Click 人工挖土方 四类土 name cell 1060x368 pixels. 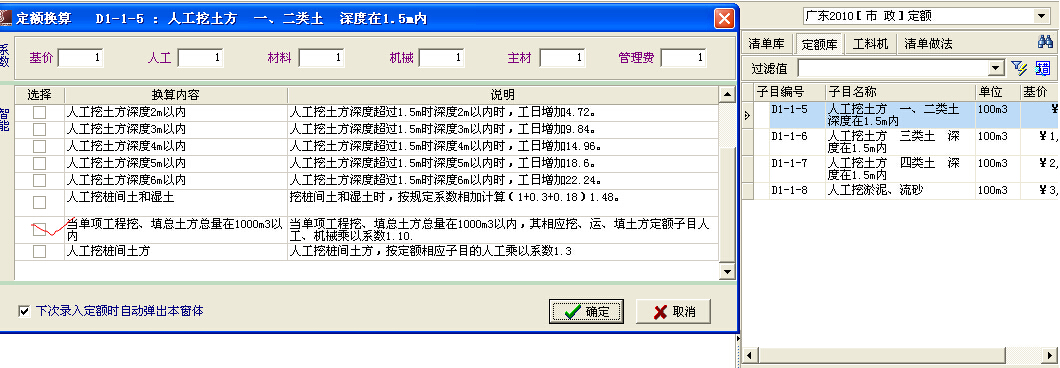pos(899,169)
